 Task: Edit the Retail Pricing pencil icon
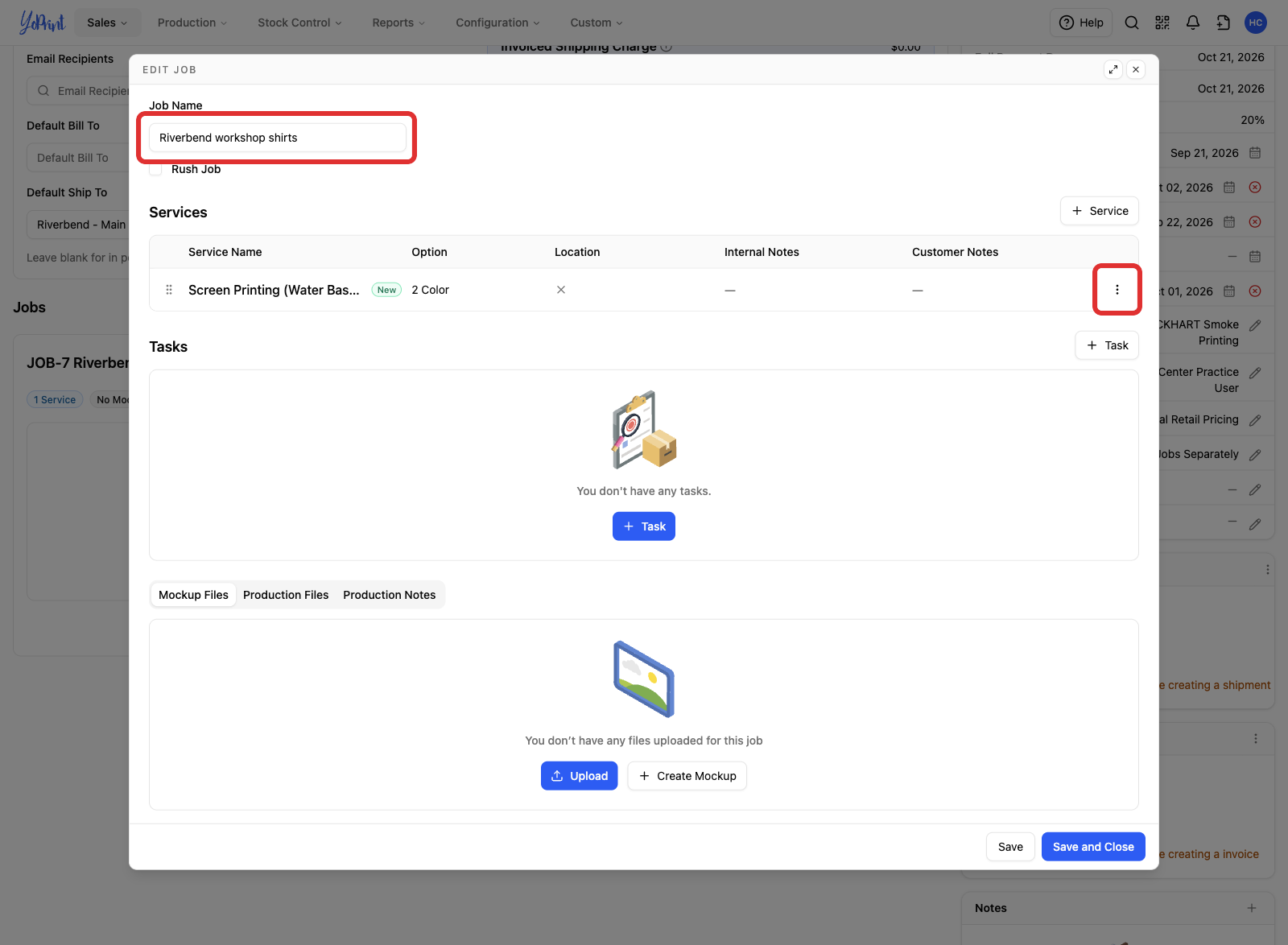click(x=1255, y=420)
